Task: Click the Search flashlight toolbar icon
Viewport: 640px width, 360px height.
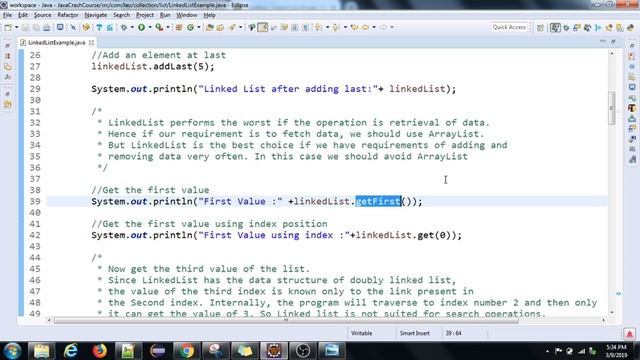Action: (x=232, y=27)
